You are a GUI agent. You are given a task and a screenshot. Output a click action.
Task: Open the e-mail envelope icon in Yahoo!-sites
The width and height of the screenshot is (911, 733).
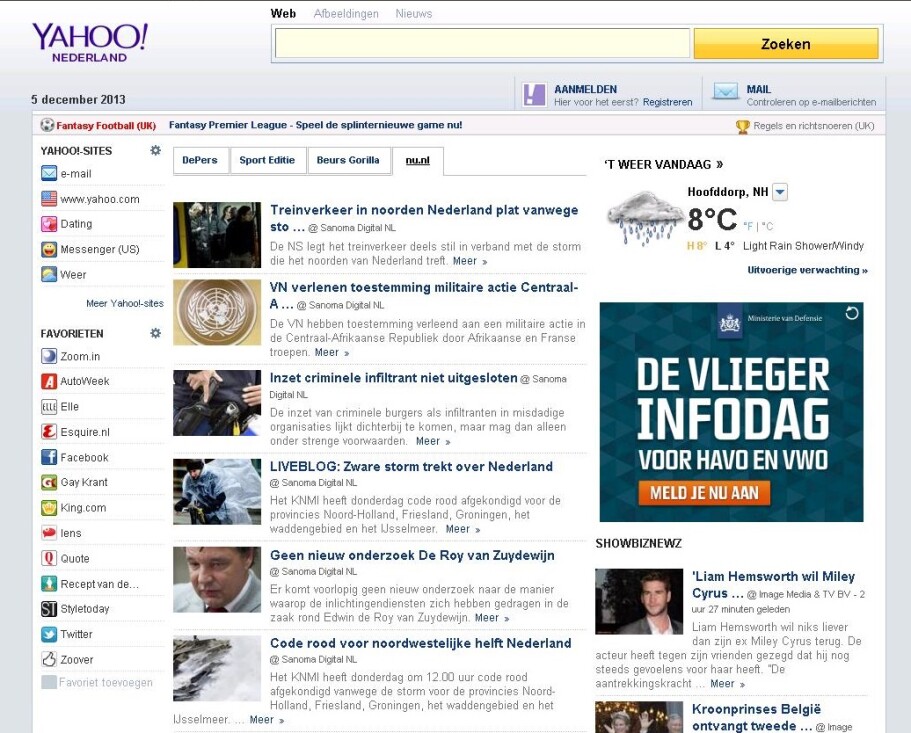click(49, 174)
